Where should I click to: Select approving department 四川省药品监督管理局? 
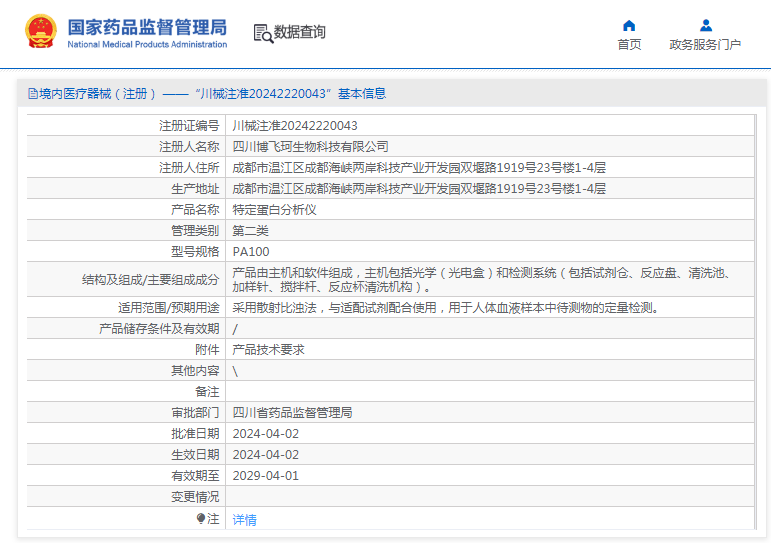pyautogui.click(x=293, y=413)
